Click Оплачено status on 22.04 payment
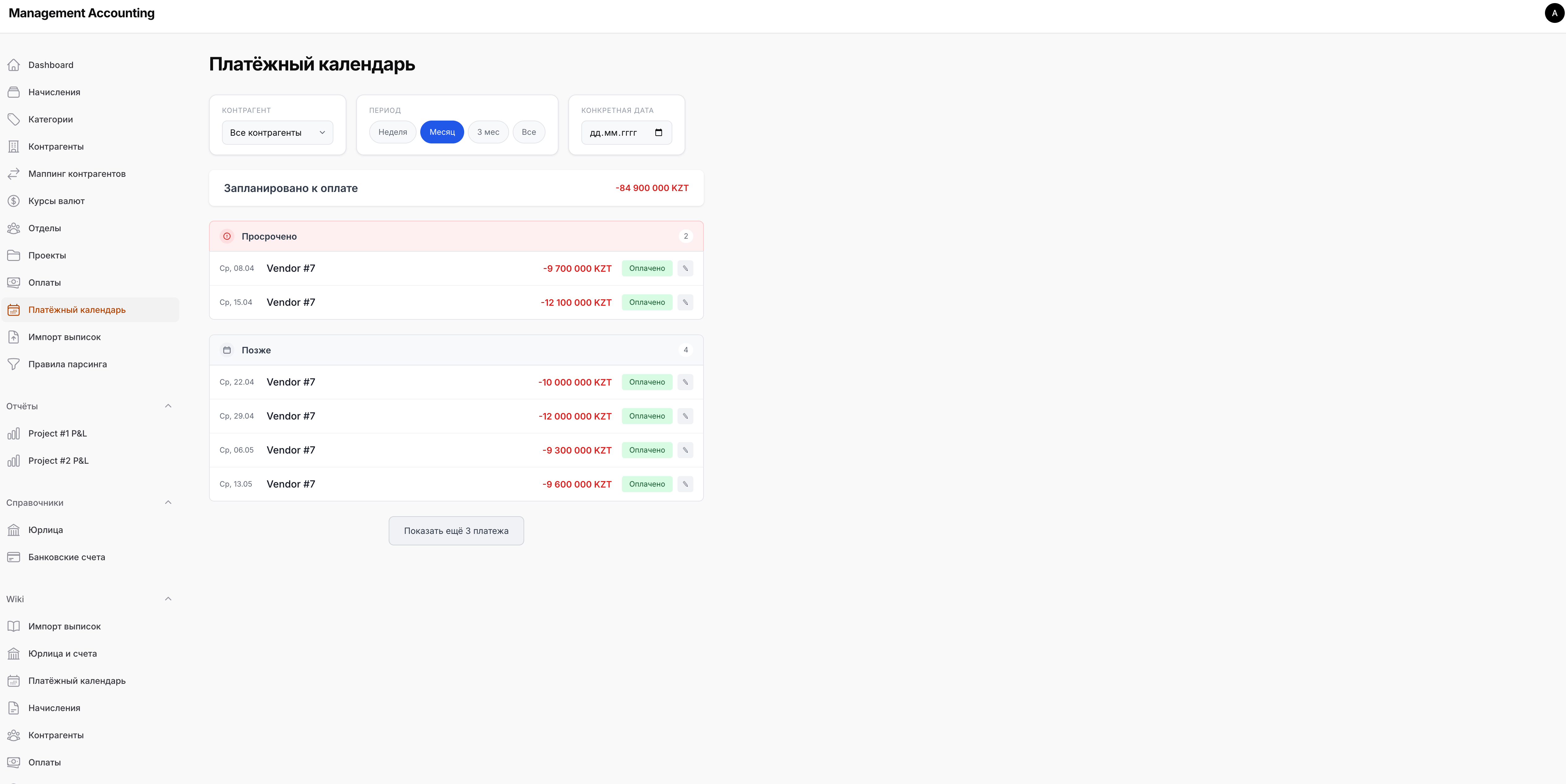1566x784 pixels. point(647,382)
